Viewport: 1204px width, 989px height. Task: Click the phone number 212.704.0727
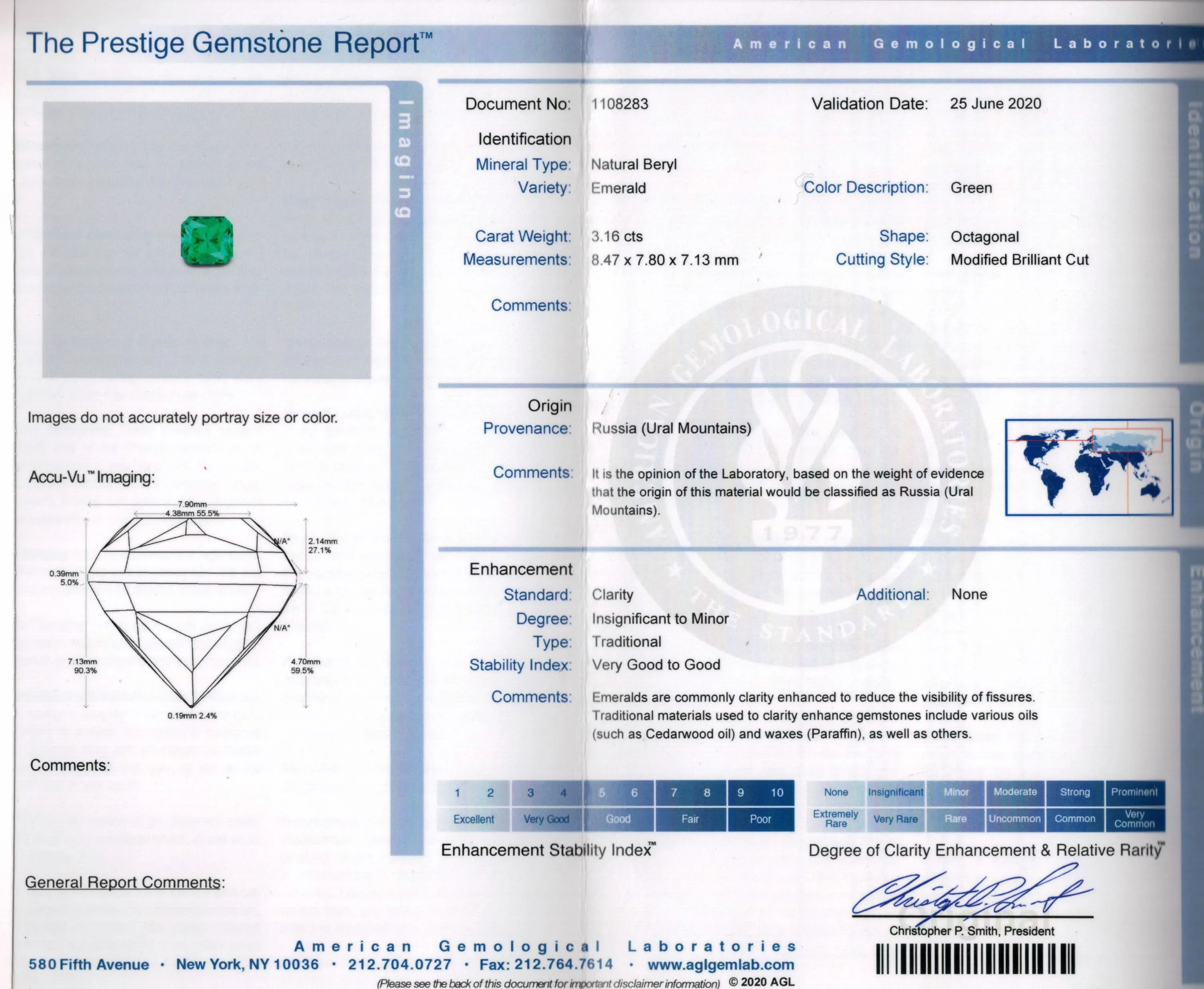pyautogui.click(x=400, y=965)
